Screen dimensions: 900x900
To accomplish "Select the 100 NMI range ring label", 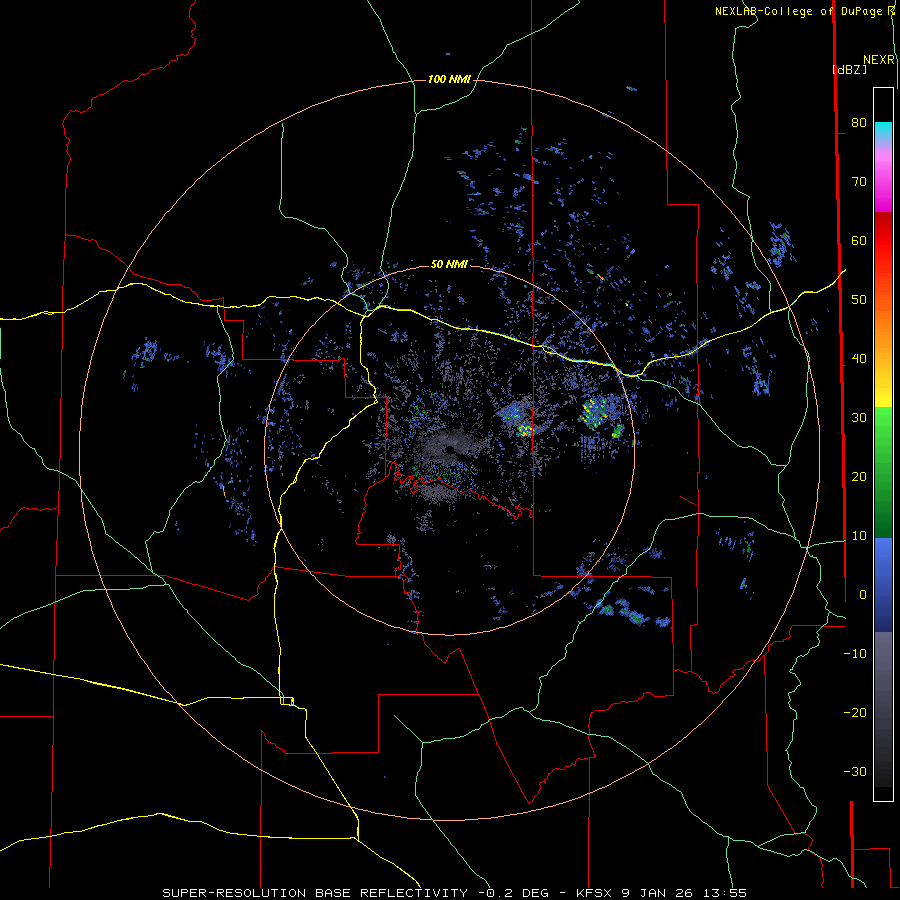I will point(449,79).
